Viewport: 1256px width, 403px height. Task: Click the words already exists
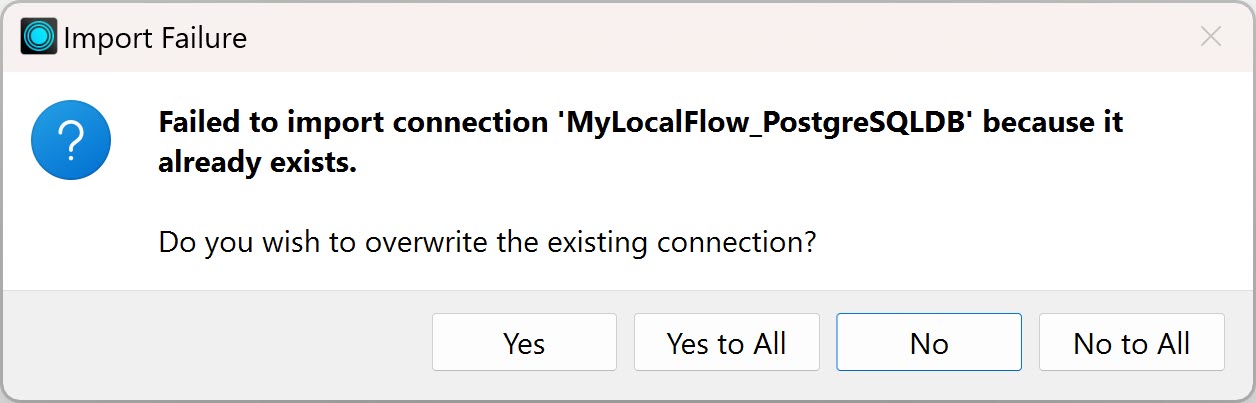258,164
